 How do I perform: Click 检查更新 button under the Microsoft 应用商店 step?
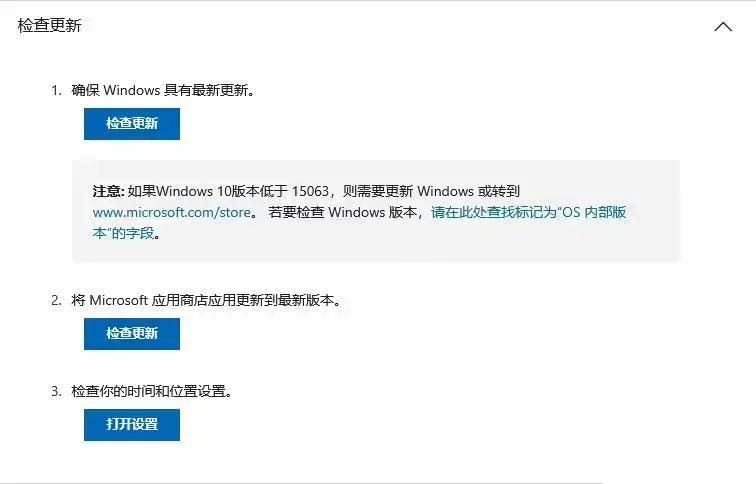(132, 334)
